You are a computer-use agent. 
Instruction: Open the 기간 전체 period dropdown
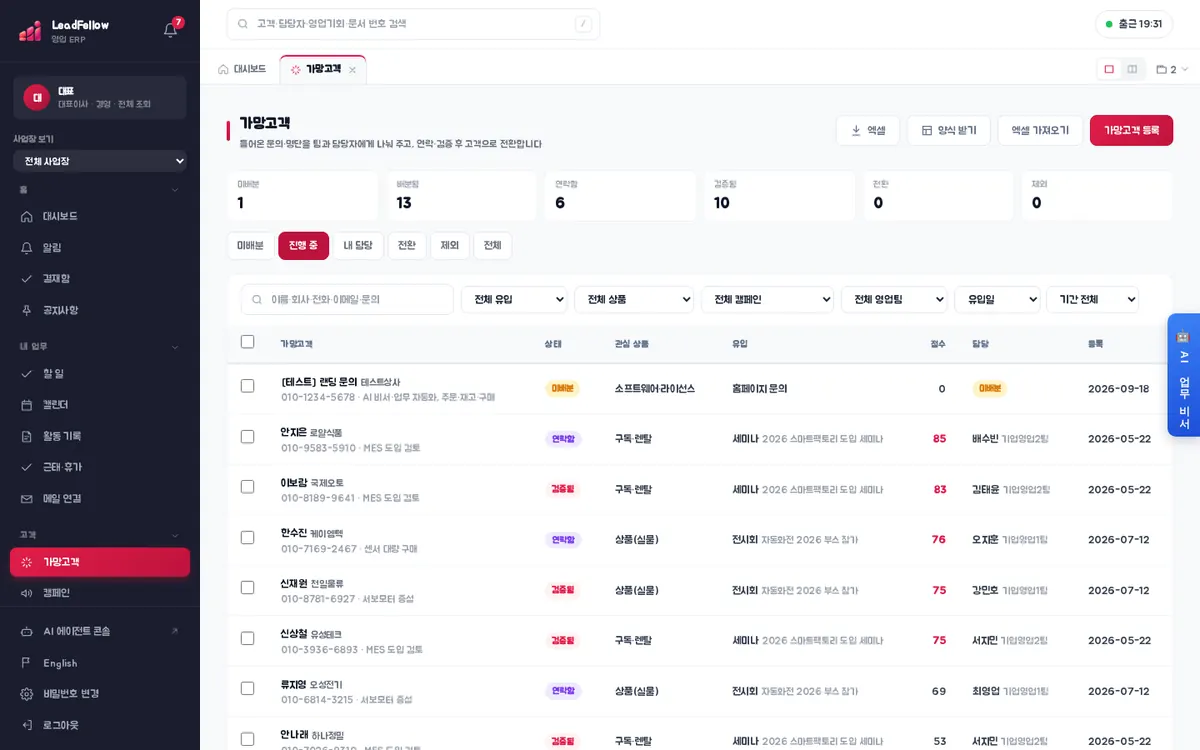(1092, 299)
